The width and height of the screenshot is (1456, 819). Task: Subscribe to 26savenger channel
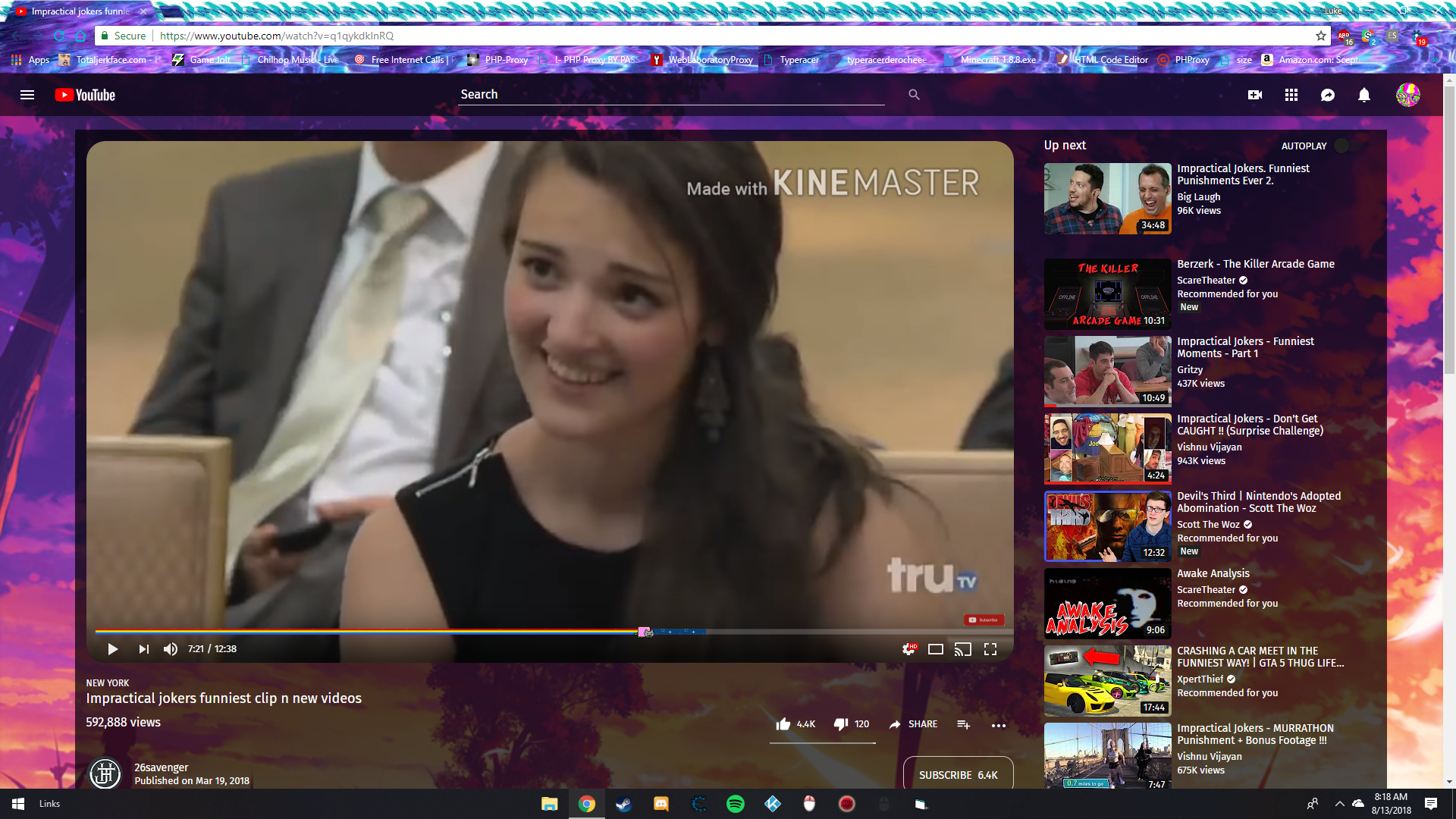[958, 774]
